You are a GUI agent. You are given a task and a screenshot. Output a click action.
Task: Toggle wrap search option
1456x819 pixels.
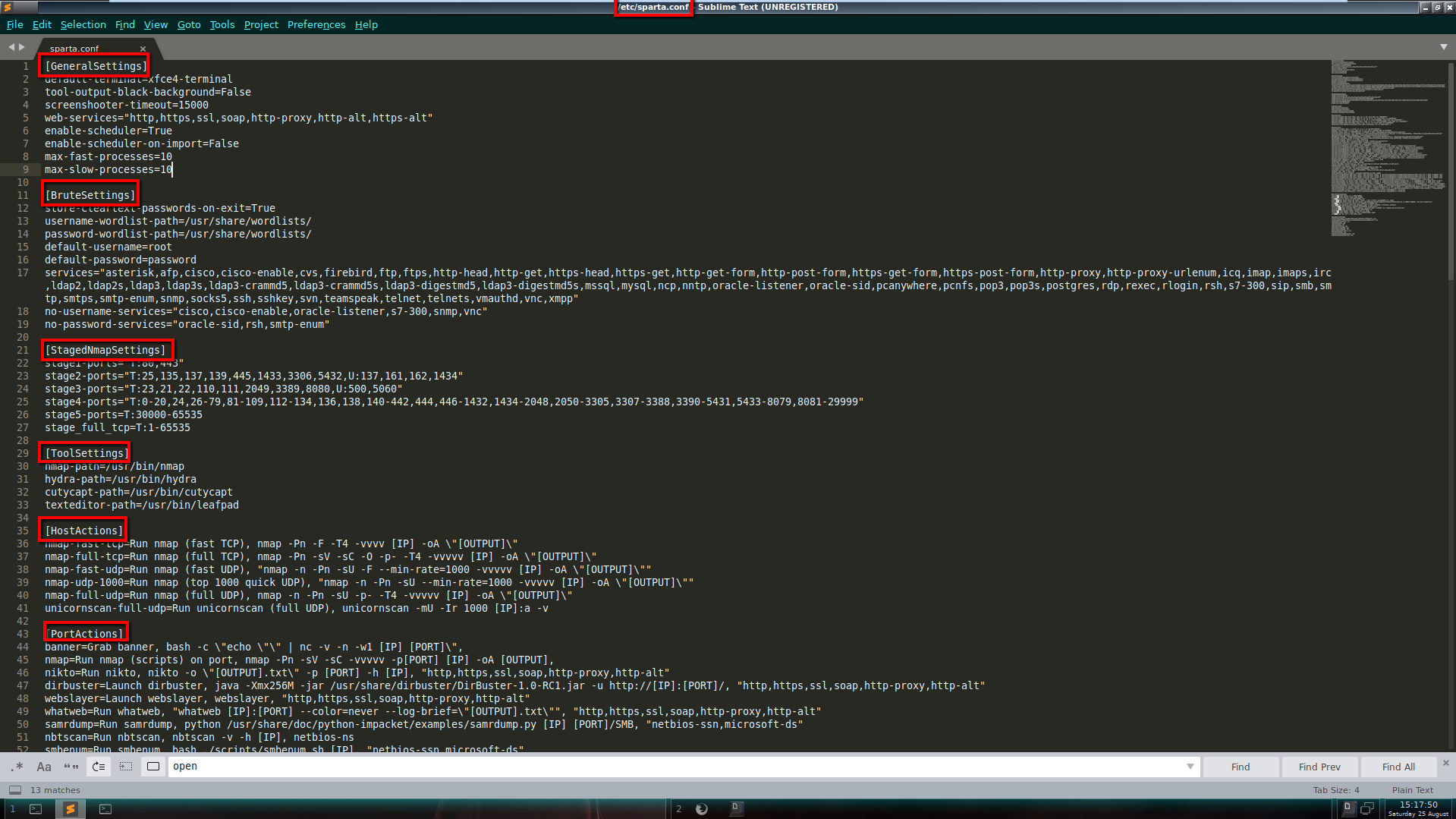pyautogui.click(x=99, y=767)
